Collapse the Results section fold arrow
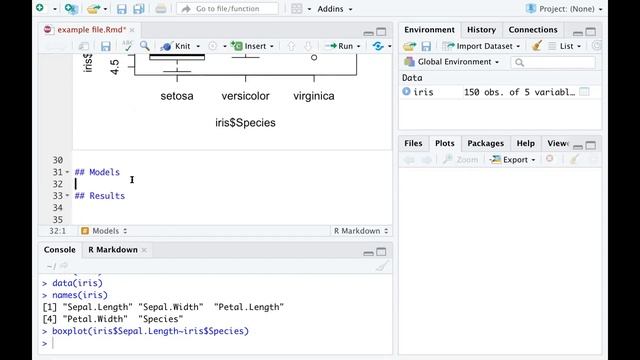 tap(68, 196)
